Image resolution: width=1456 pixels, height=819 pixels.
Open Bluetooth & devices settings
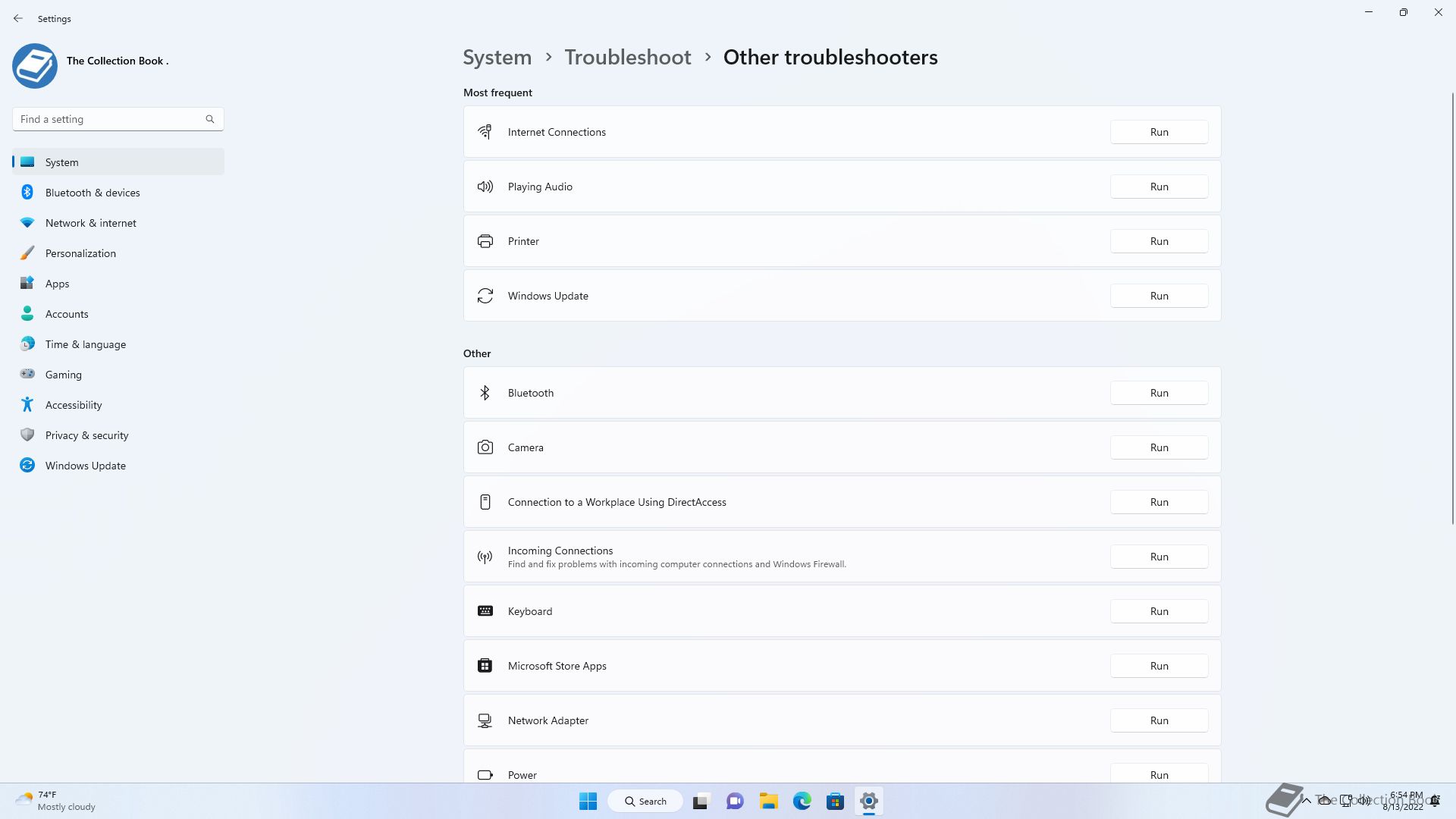(x=118, y=193)
